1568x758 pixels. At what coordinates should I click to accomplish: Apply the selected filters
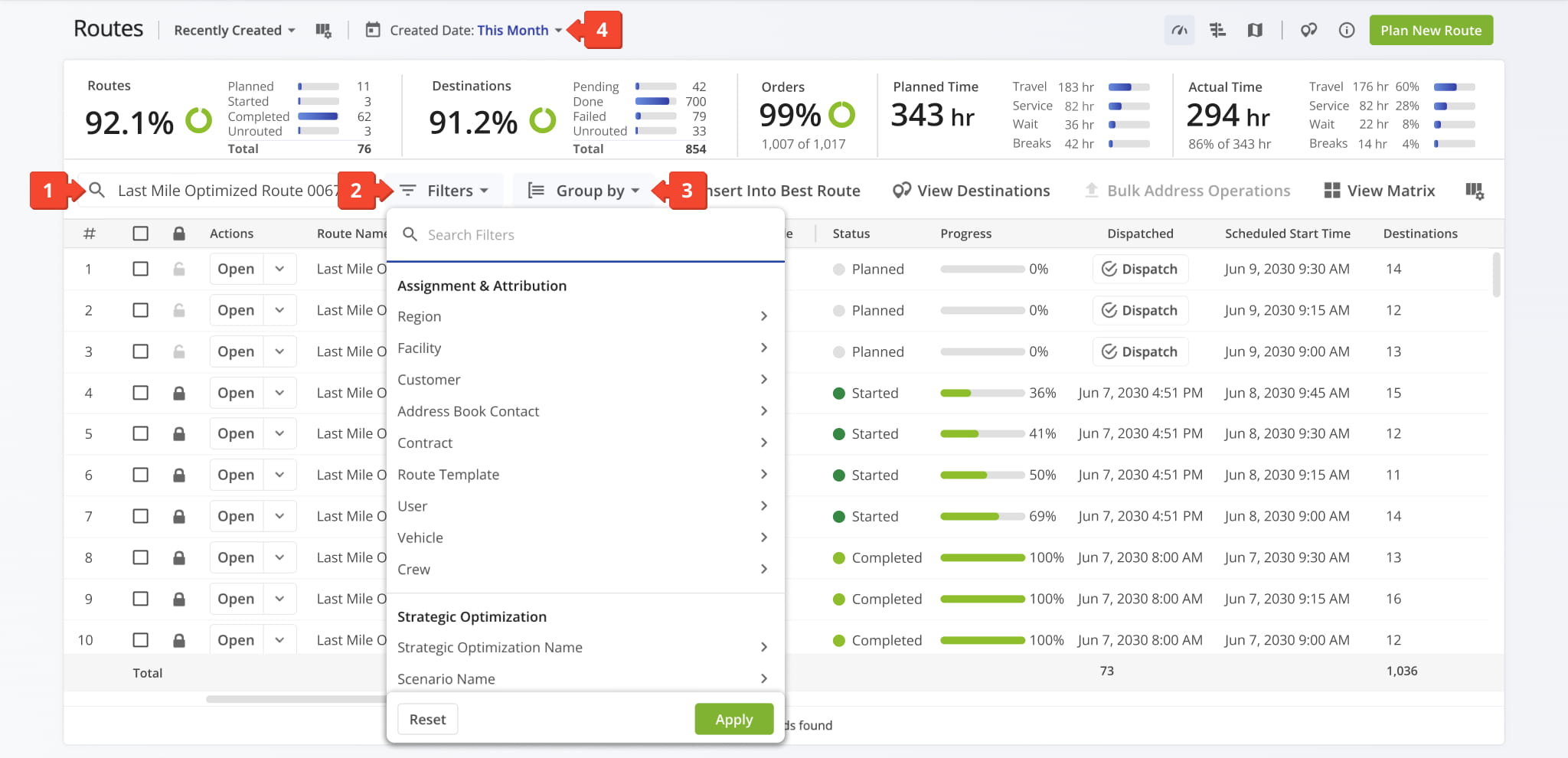coord(733,719)
